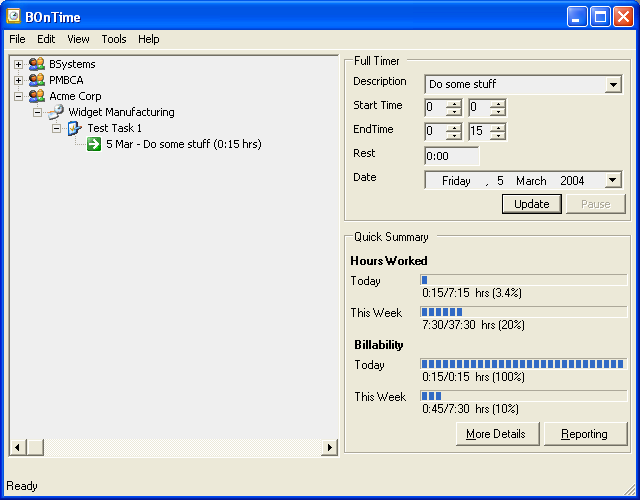
Task: Open the Reporting button
Action: click(x=585, y=434)
